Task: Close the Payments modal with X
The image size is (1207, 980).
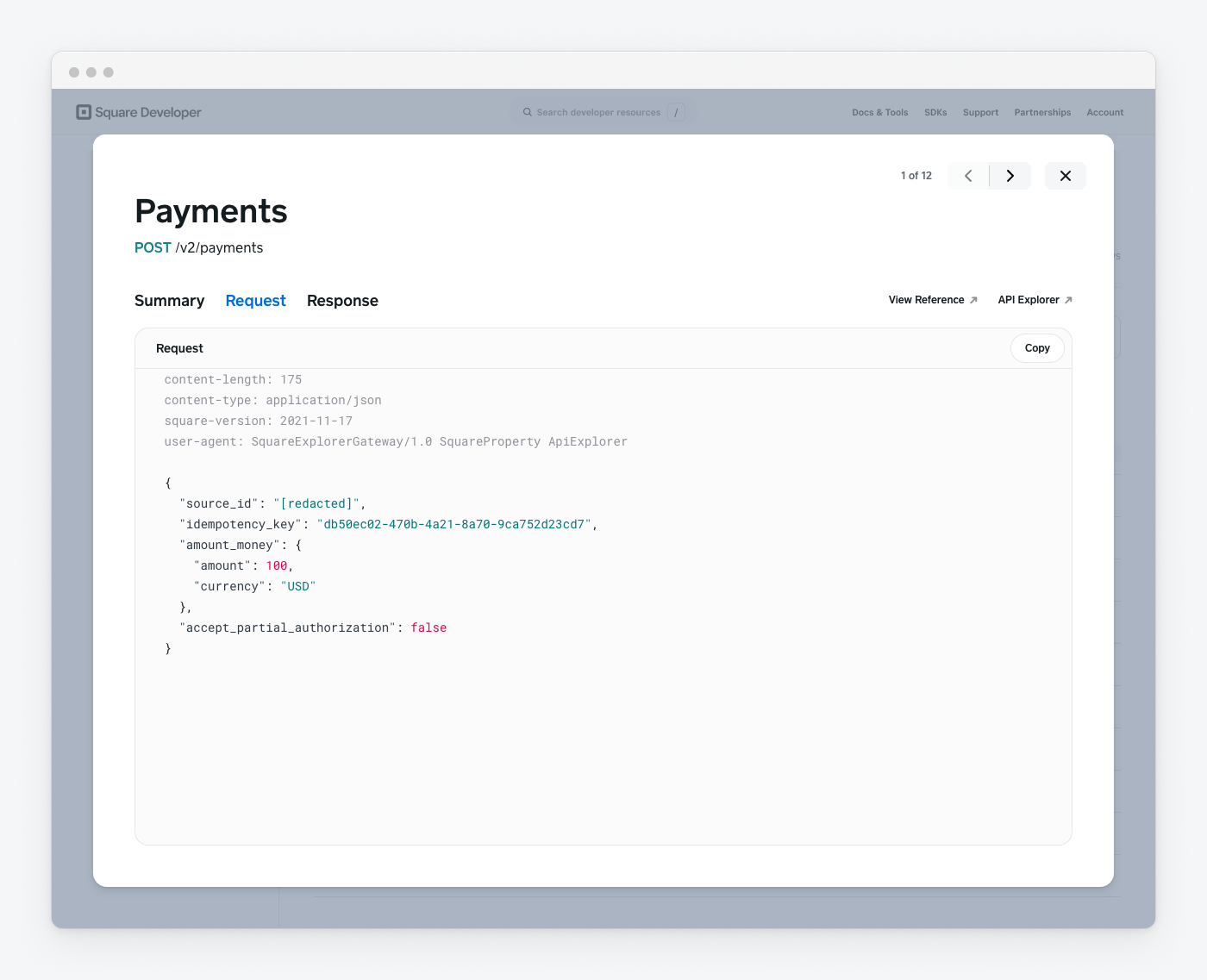Action: [1066, 176]
